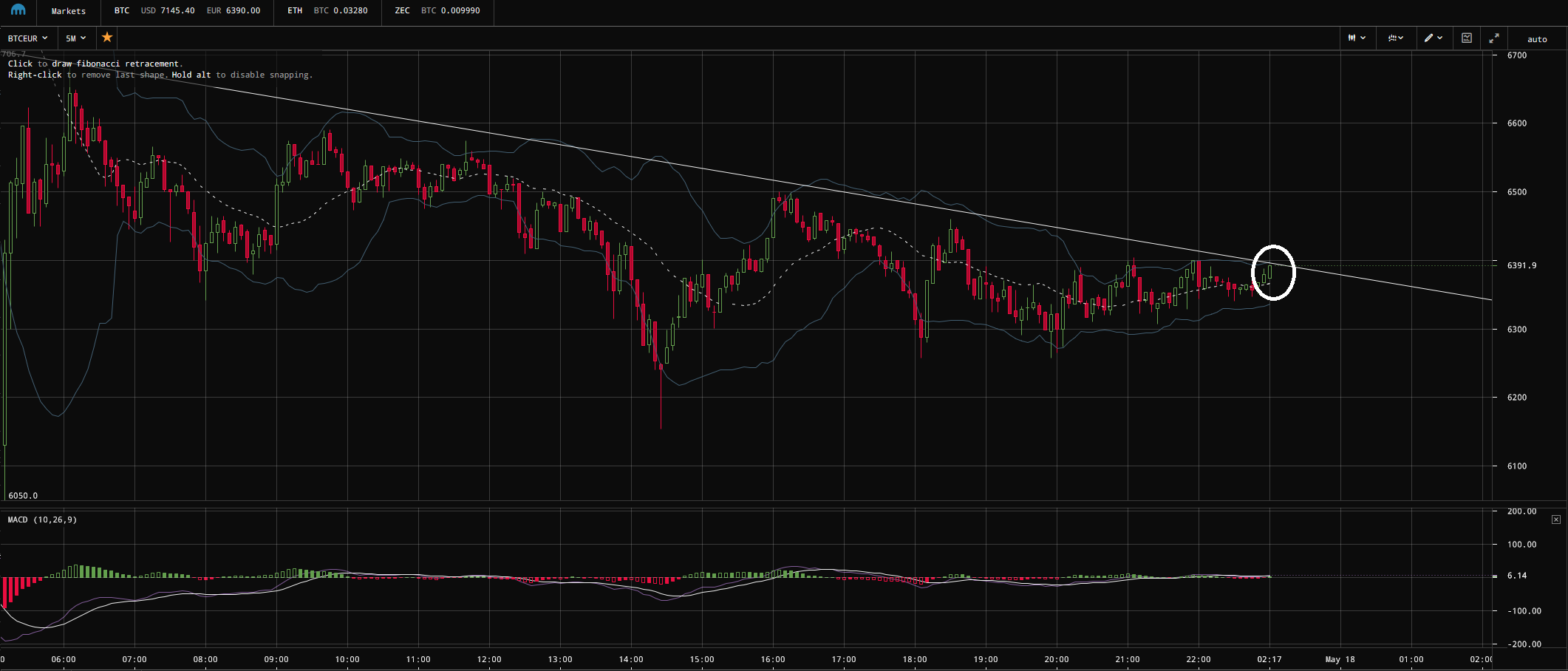Viewport: 1568px width, 671px height.
Task: Select the ETH ticker in top bar
Action: tap(295, 11)
